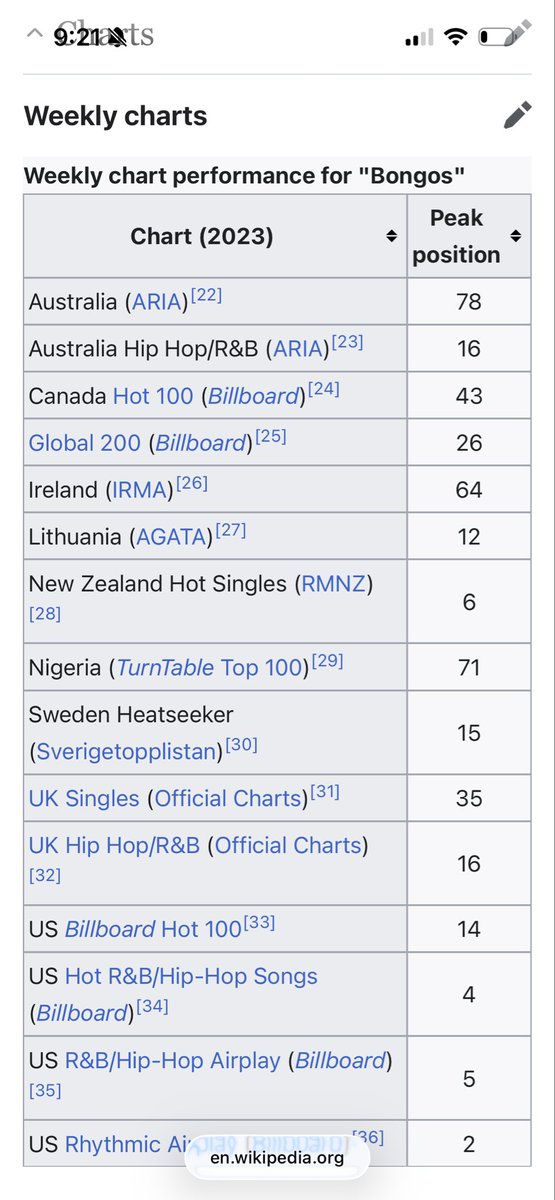Follow the UK Singles link
This screenshot has width=555, height=1200.
85,799
